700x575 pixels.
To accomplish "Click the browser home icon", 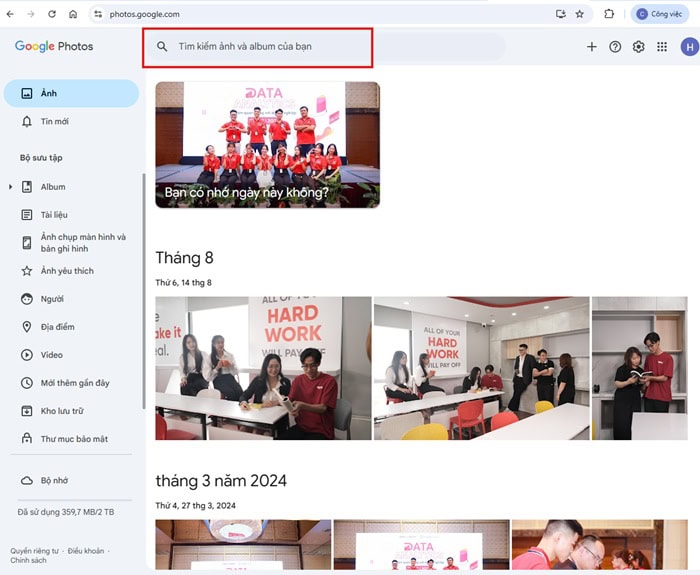I will pyautogui.click(x=73, y=14).
